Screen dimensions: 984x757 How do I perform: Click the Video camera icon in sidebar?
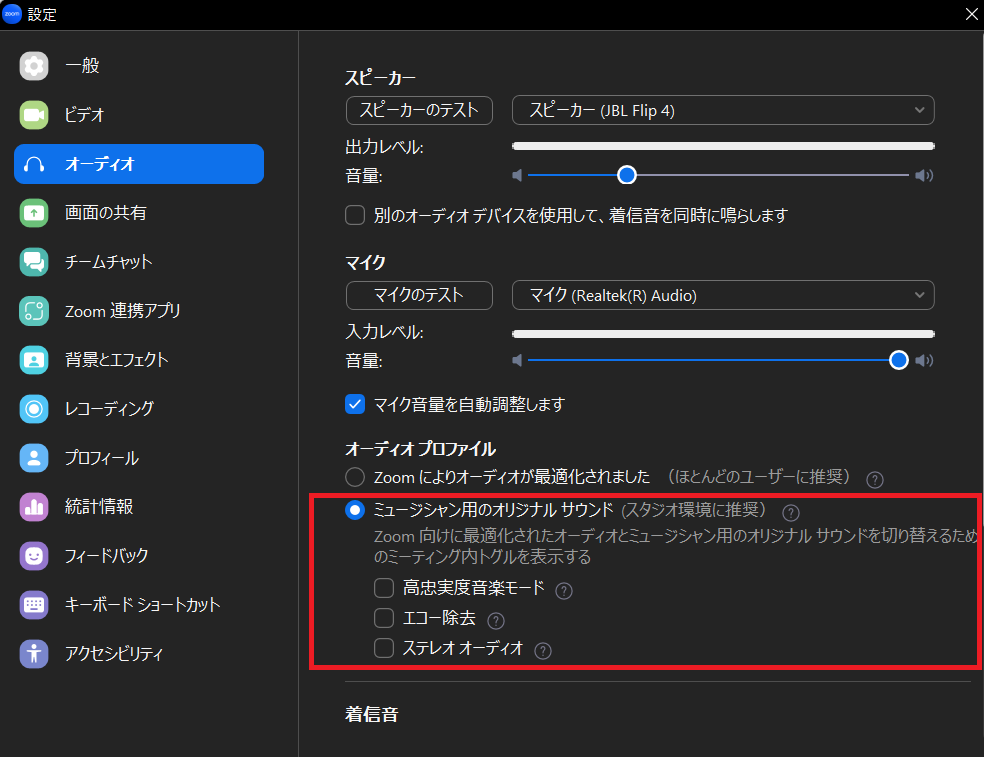(x=34, y=115)
